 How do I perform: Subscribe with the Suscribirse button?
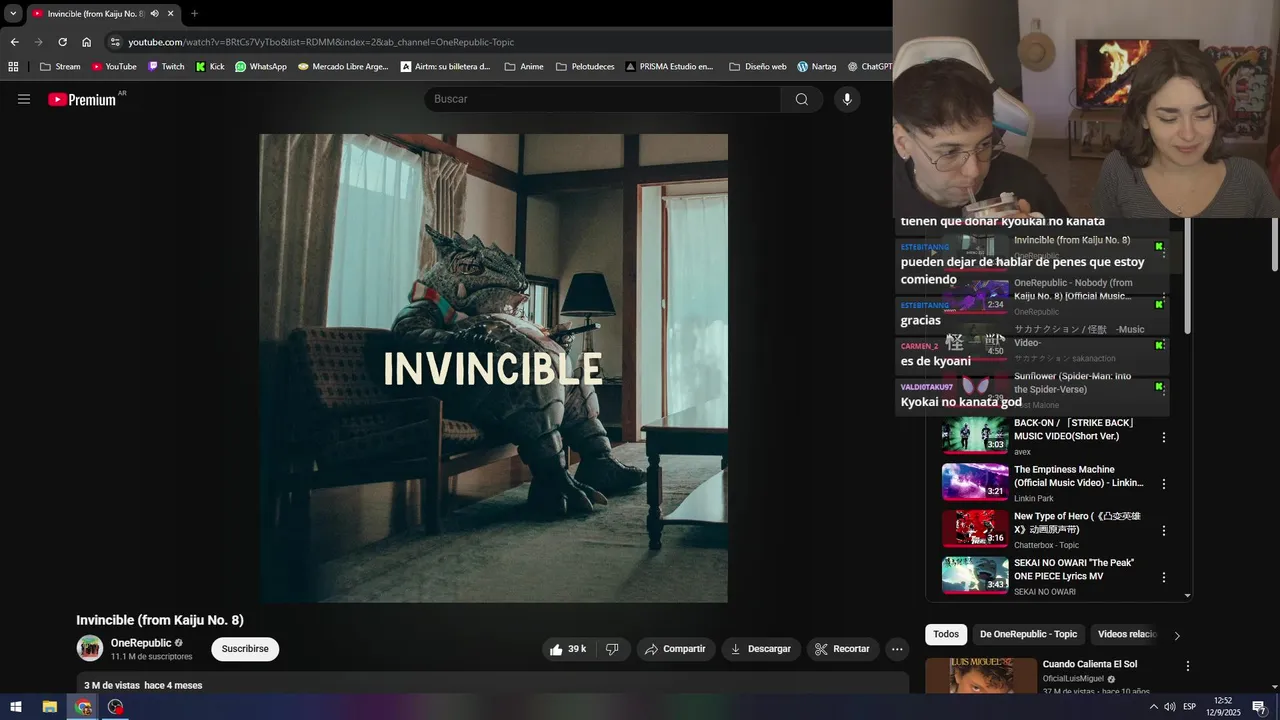coord(245,649)
